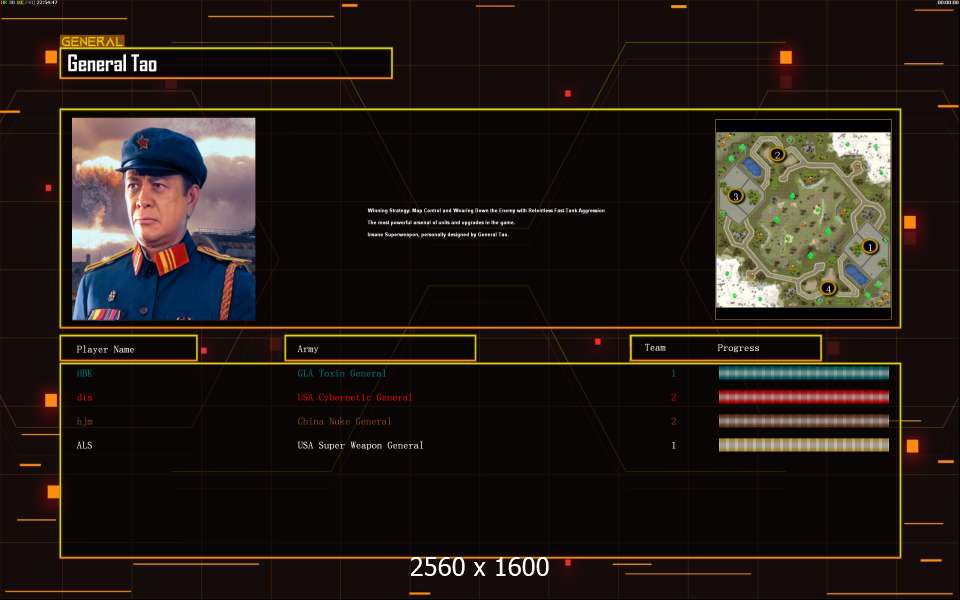Click start position marker 3 on minimap

735,196
